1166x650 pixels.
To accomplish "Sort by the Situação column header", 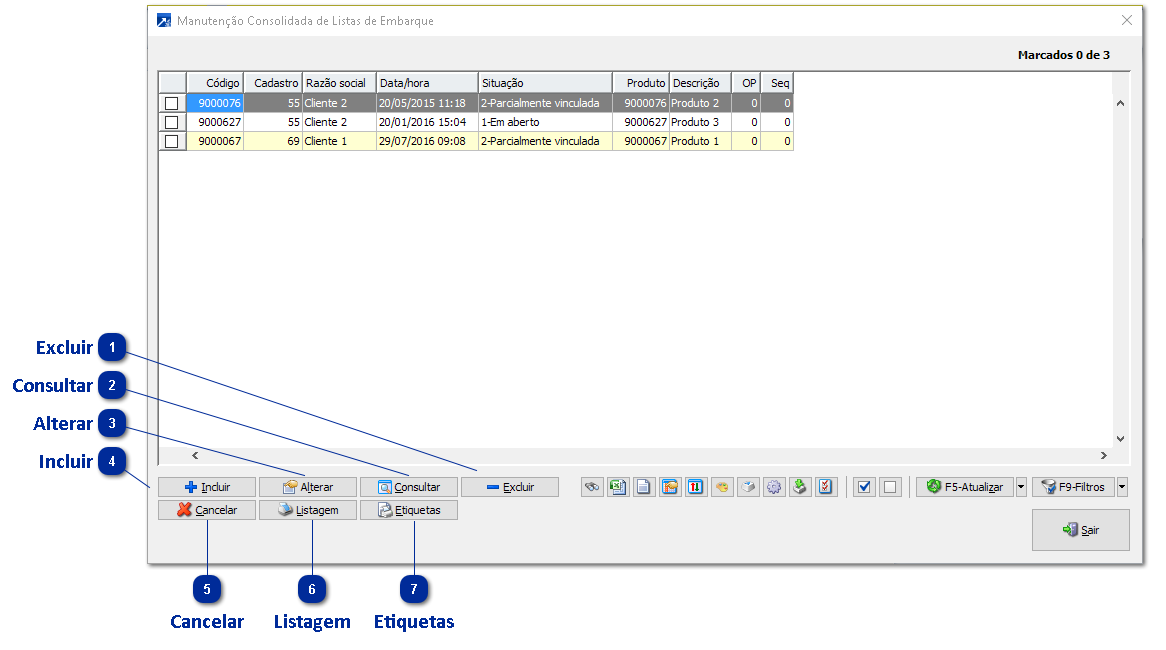I will [544, 83].
